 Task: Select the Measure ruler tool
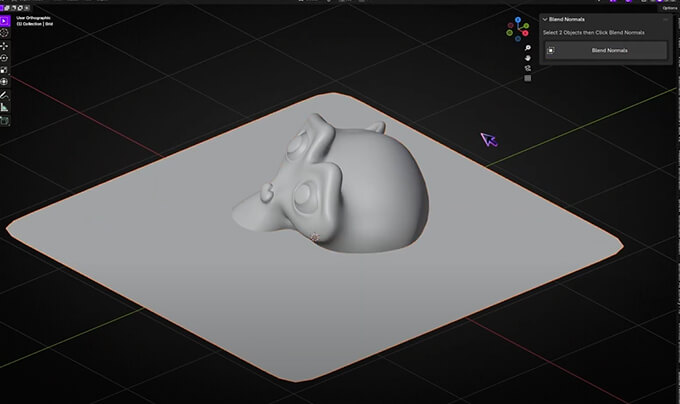click(4, 107)
